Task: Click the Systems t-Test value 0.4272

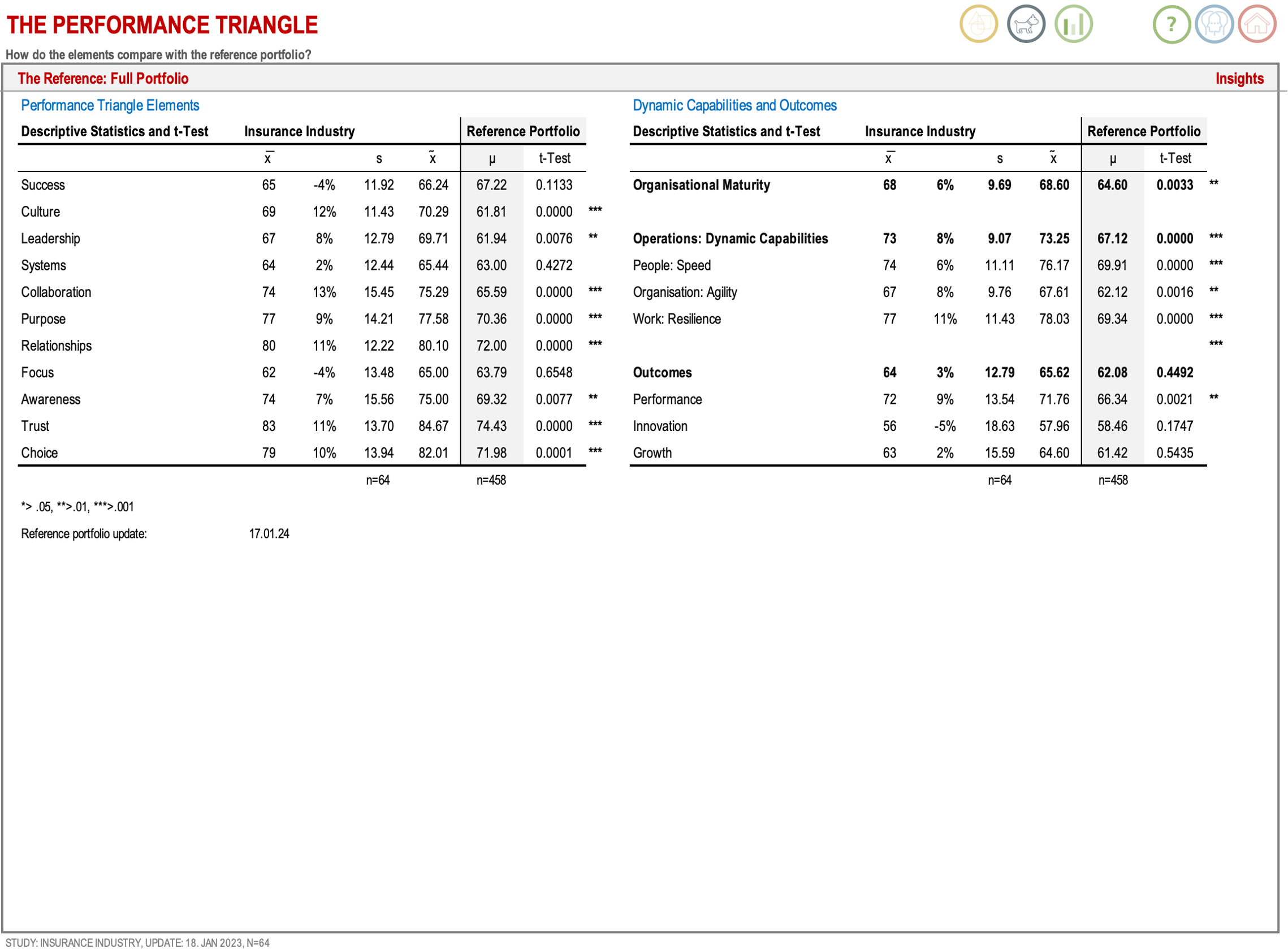Action: pyautogui.click(x=554, y=265)
